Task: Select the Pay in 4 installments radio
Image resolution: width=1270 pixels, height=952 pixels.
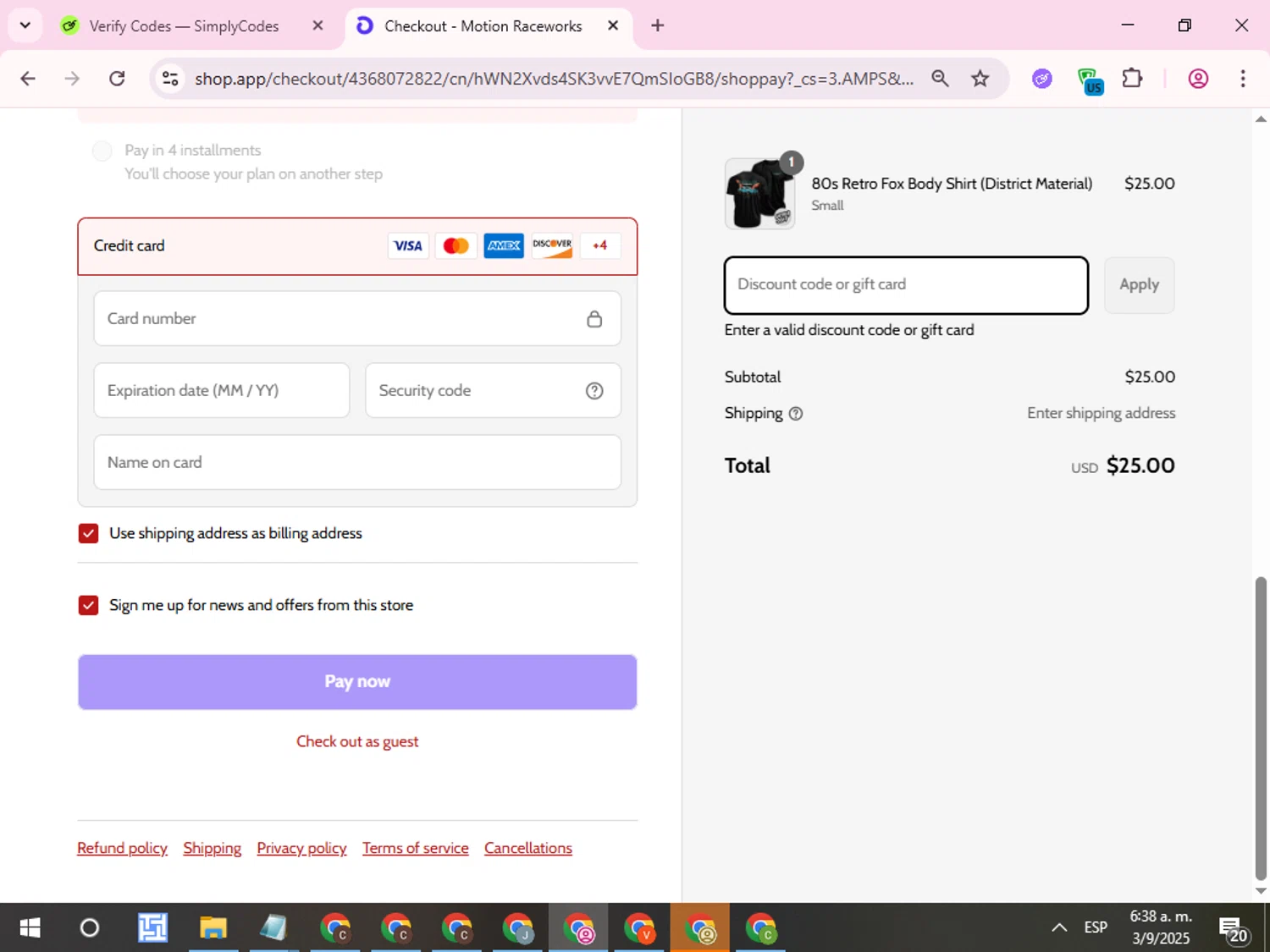Action: tap(102, 151)
